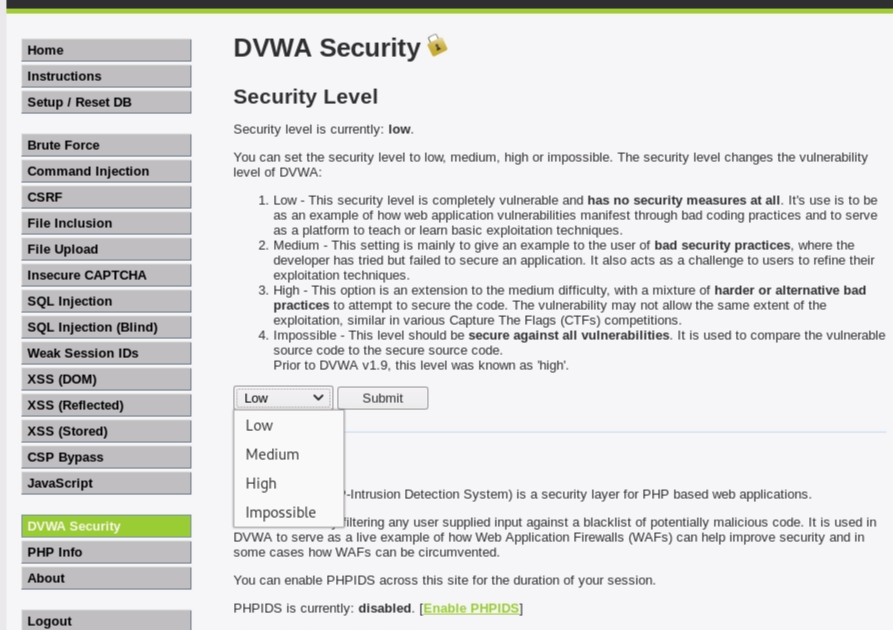Select Weak Session IDs in sidebar

[106, 353]
